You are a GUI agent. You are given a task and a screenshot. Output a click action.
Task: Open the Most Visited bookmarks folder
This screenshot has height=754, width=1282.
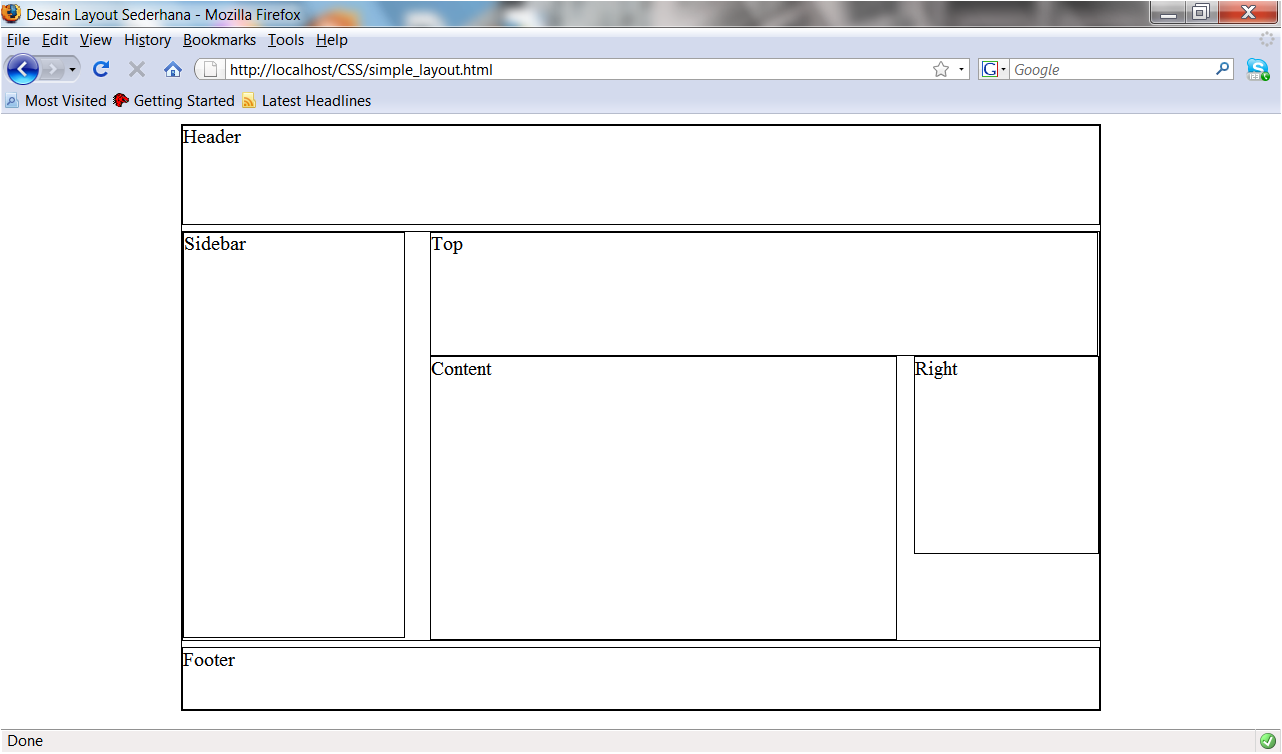(65, 100)
